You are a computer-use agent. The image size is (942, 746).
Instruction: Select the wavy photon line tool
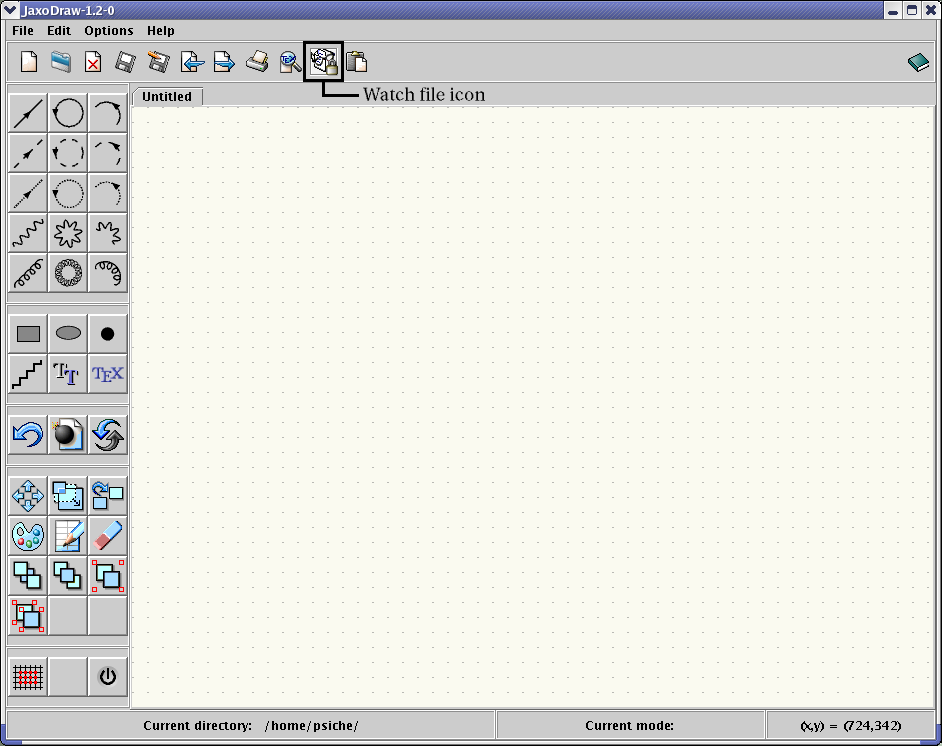click(x=28, y=233)
